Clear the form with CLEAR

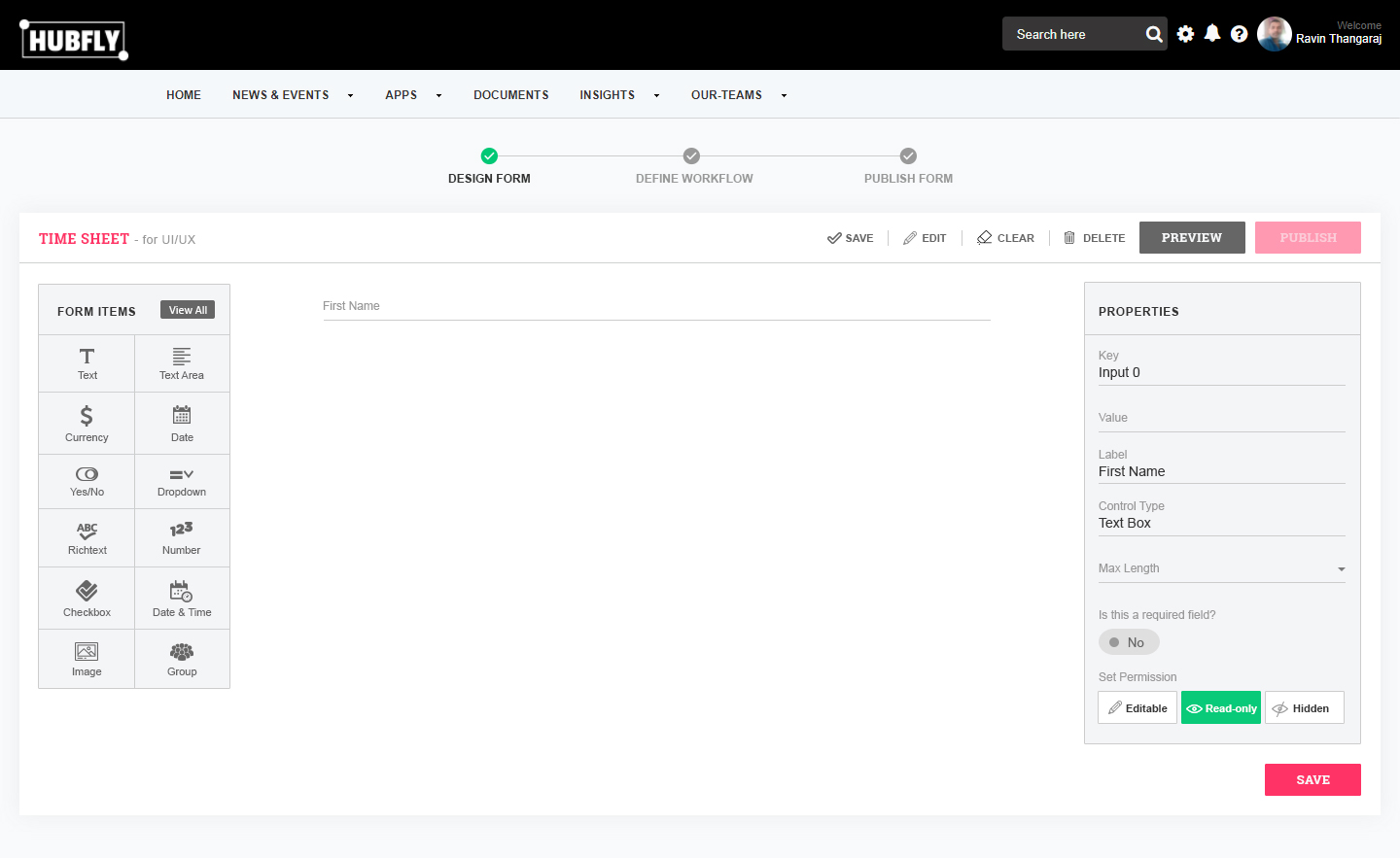point(1006,238)
